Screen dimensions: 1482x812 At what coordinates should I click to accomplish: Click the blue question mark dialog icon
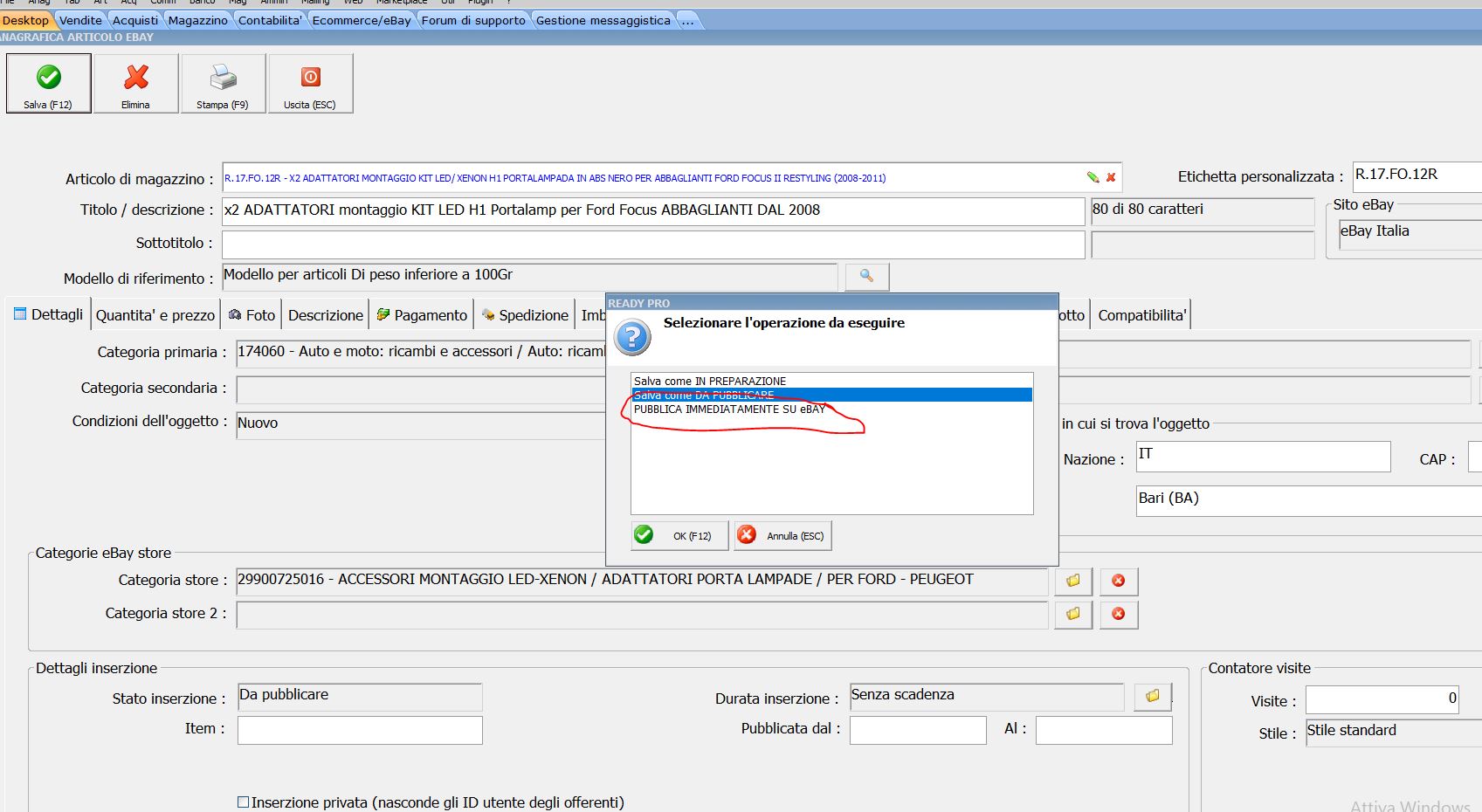(x=632, y=337)
